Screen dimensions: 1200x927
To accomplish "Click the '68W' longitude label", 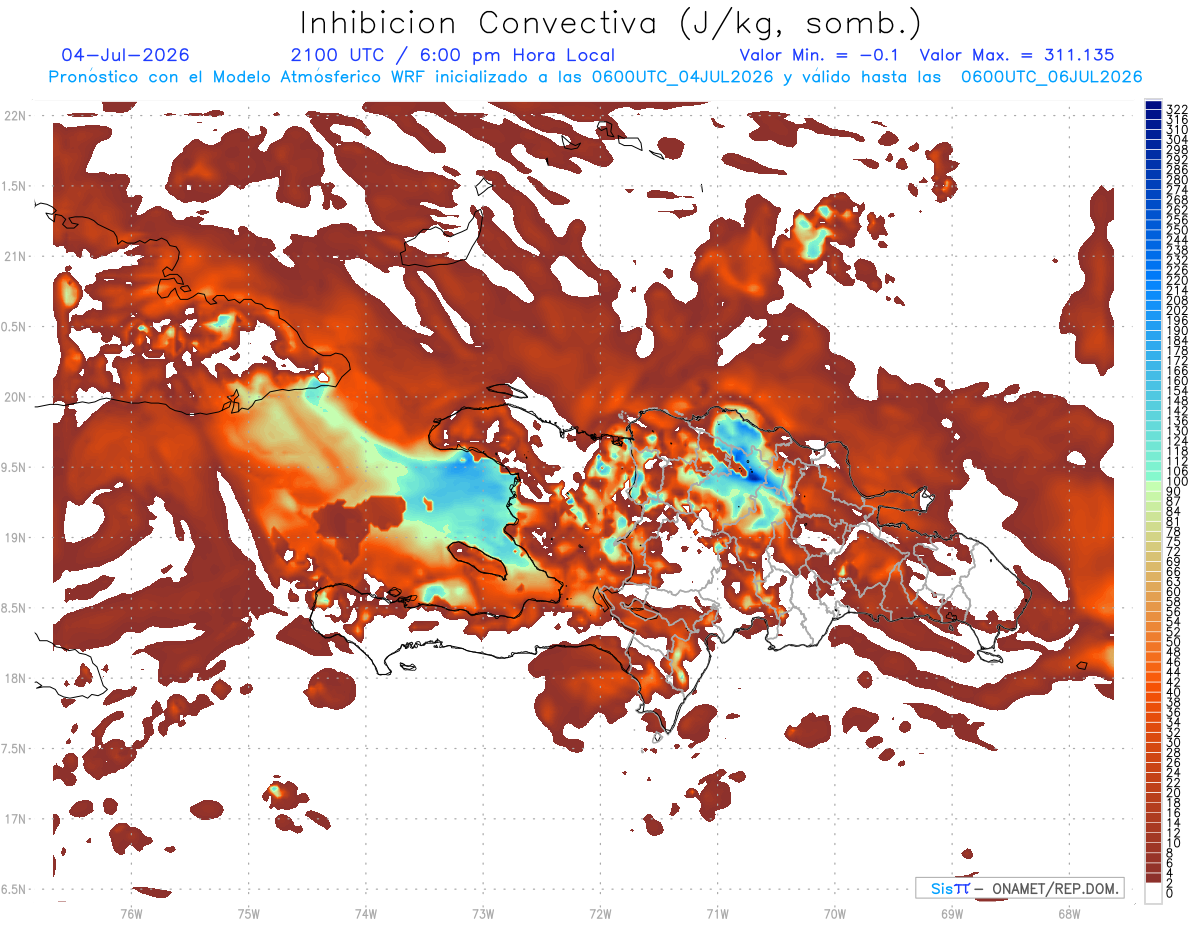I will 1069,913.
